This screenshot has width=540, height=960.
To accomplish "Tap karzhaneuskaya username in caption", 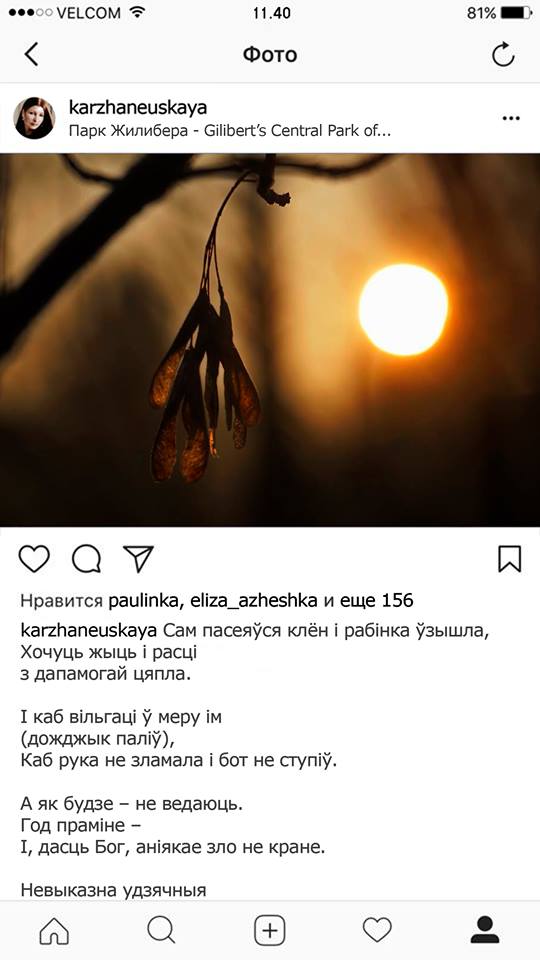I will click(89, 631).
